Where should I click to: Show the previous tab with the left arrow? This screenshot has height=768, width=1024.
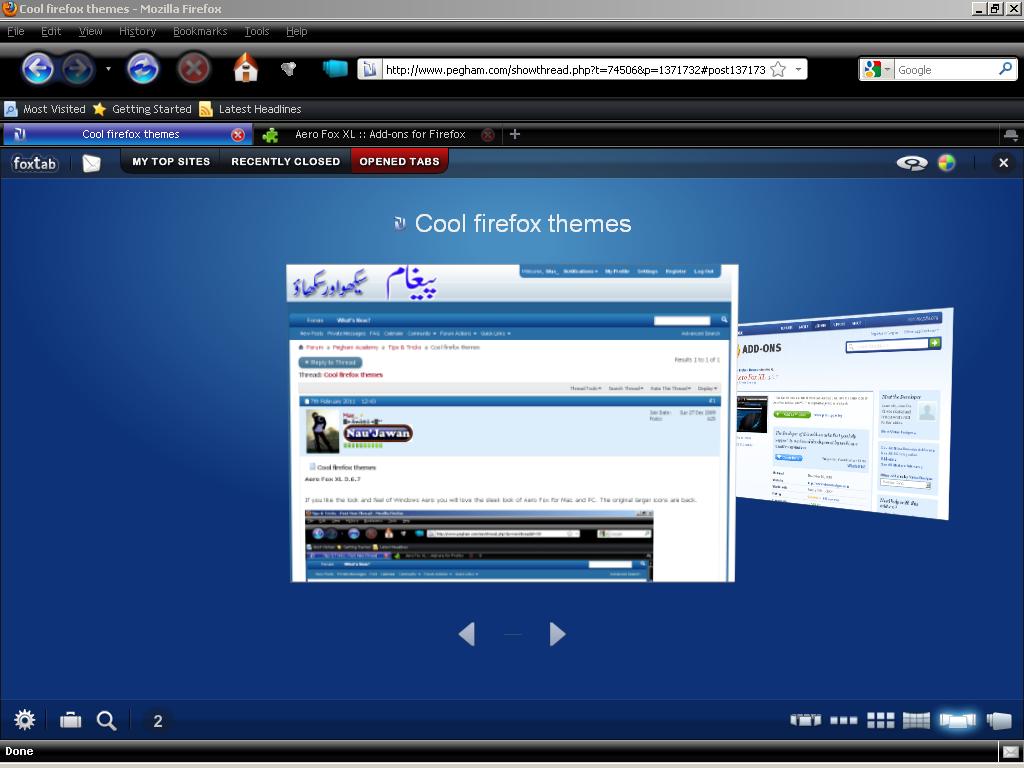[x=467, y=633]
